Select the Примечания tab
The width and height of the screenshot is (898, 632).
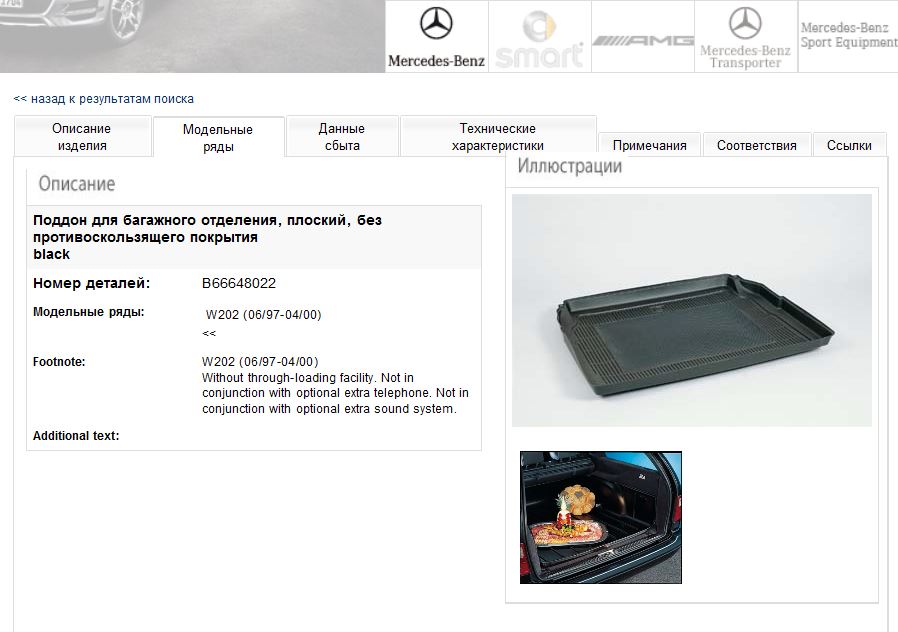click(649, 145)
